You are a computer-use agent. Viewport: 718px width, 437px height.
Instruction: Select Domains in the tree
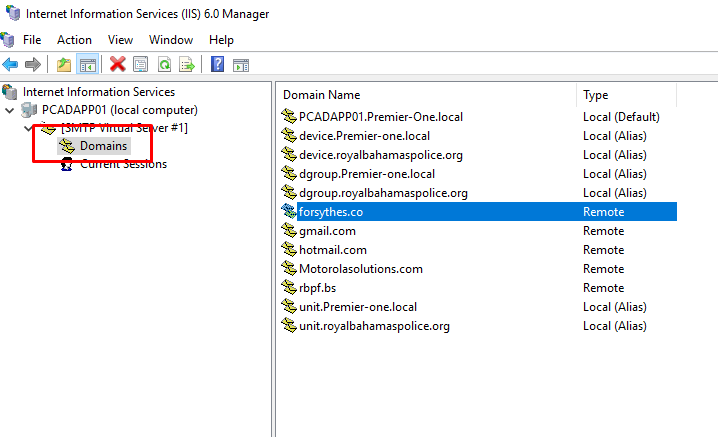coord(103,146)
